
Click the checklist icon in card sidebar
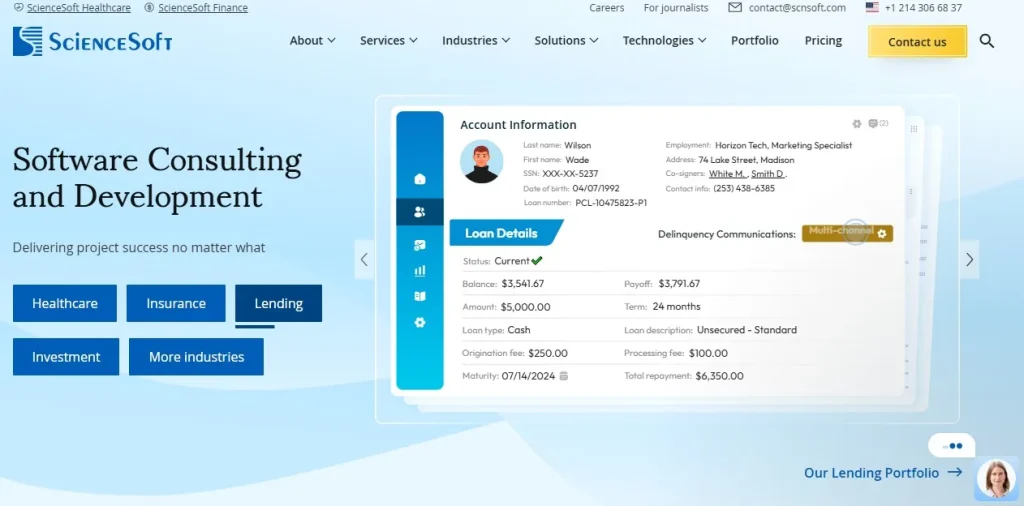pyautogui.click(x=420, y=245)
